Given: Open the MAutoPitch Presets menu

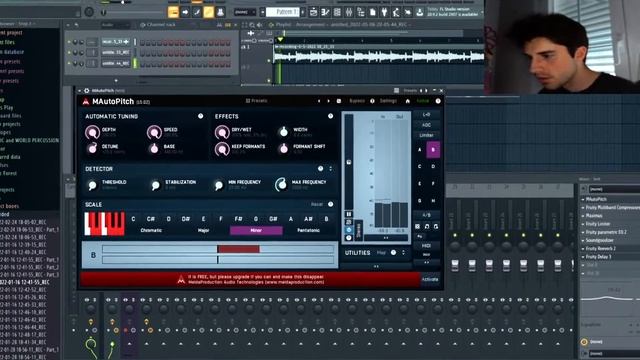Looking at the screenshot, I should tap(256, 101).
